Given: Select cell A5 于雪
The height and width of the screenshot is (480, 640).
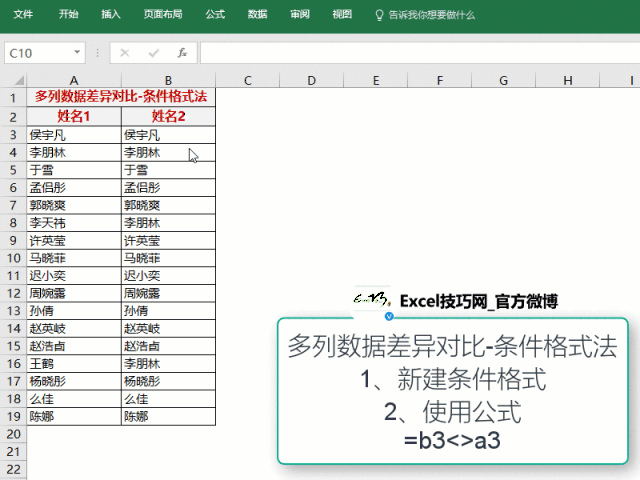Looking at the screenshot, I should pos(74,170).
